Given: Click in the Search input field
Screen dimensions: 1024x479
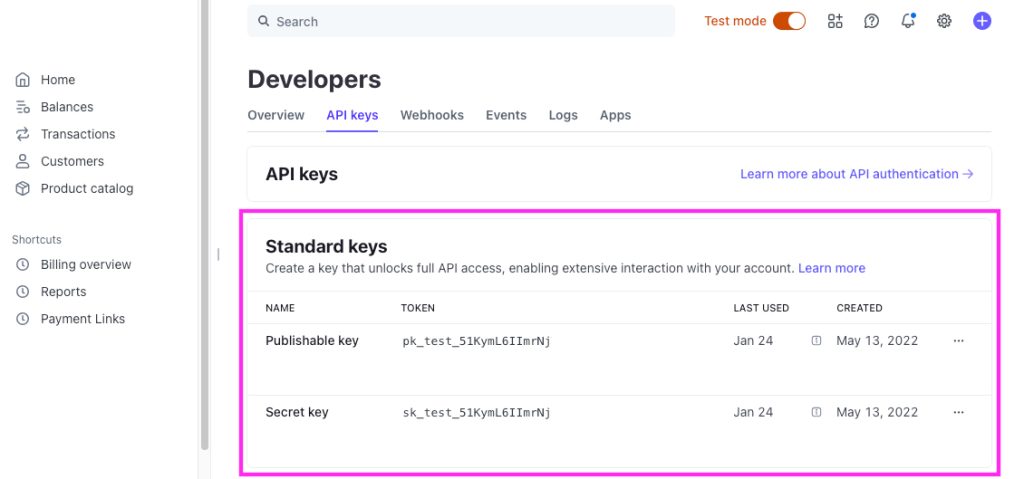Looking at the screenshot, I should pos(460,21).
